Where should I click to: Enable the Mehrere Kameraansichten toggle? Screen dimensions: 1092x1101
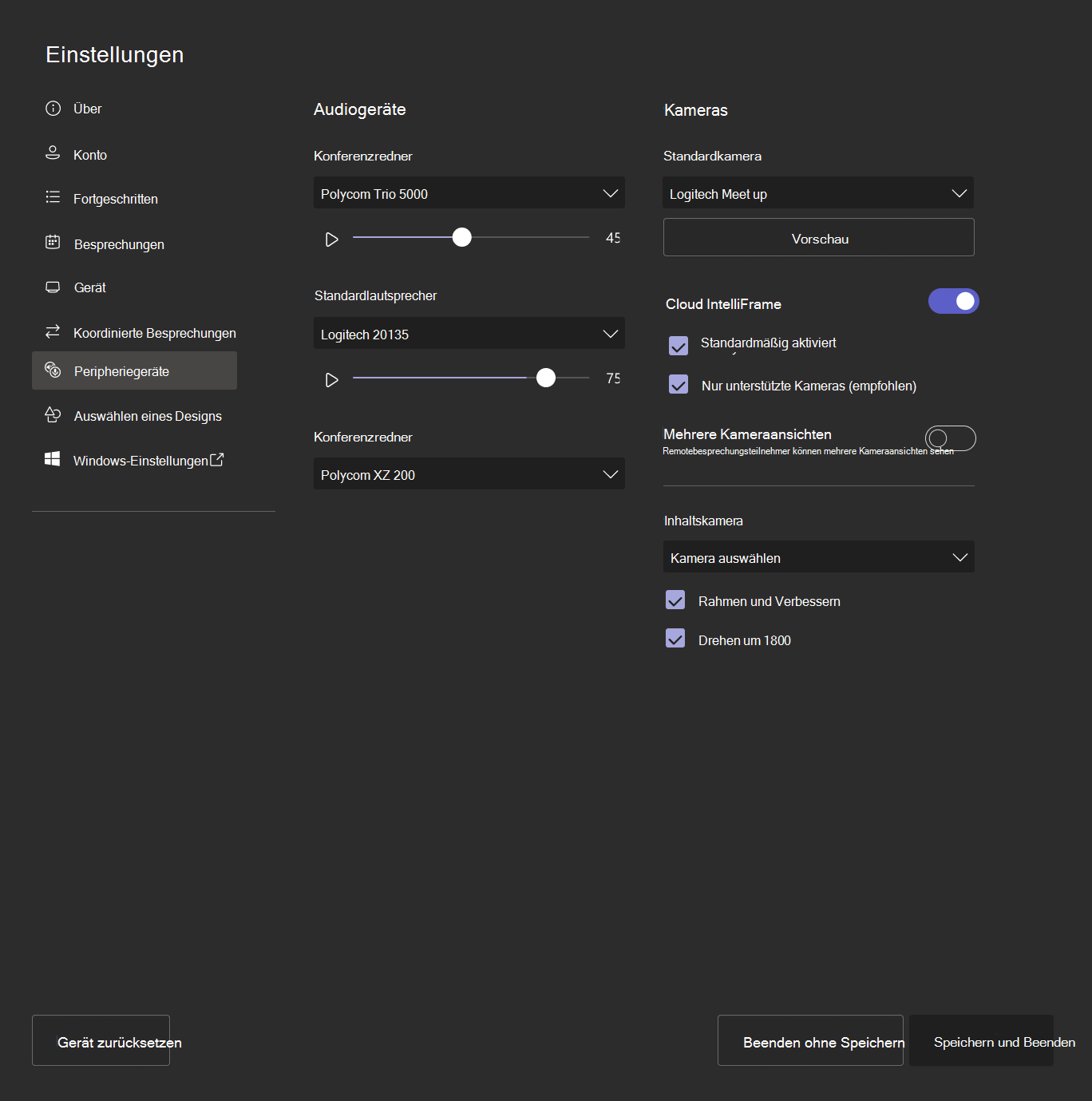tap(951, 438)
